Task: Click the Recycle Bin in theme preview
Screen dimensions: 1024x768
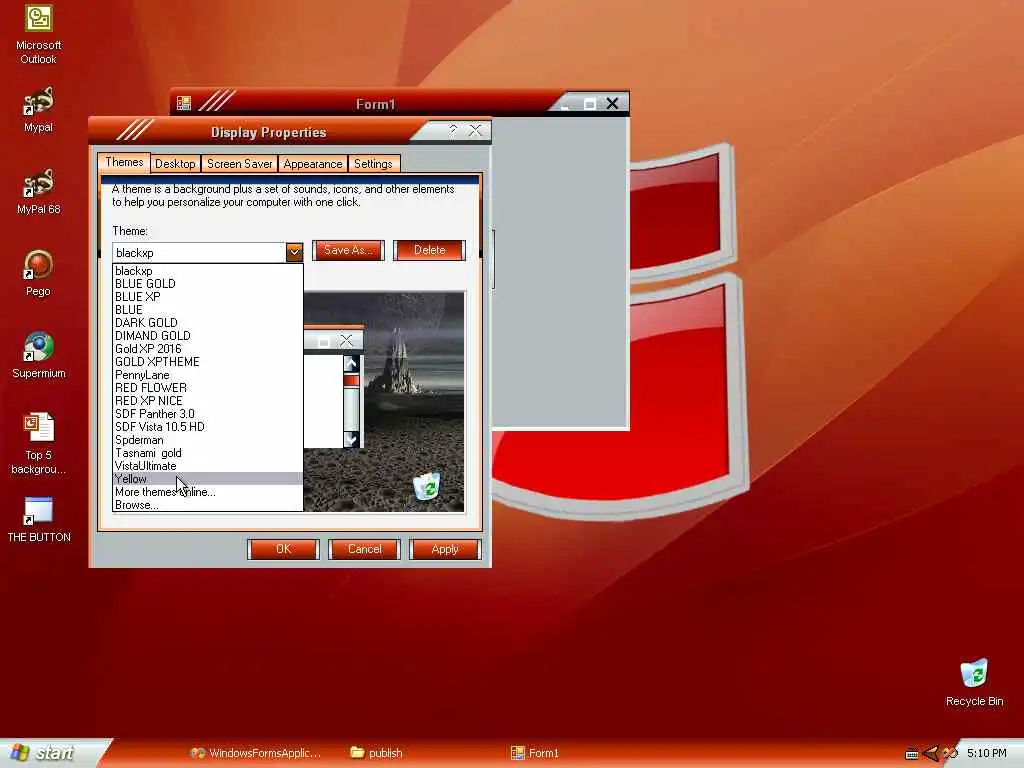Action: (427, 487)
